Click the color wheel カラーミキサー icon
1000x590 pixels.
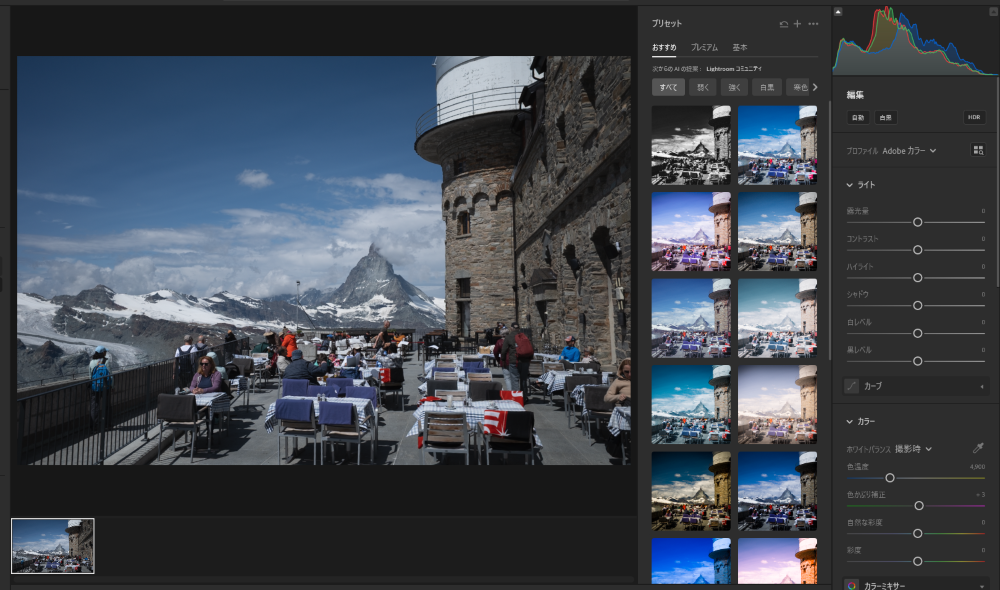[852, 586]
